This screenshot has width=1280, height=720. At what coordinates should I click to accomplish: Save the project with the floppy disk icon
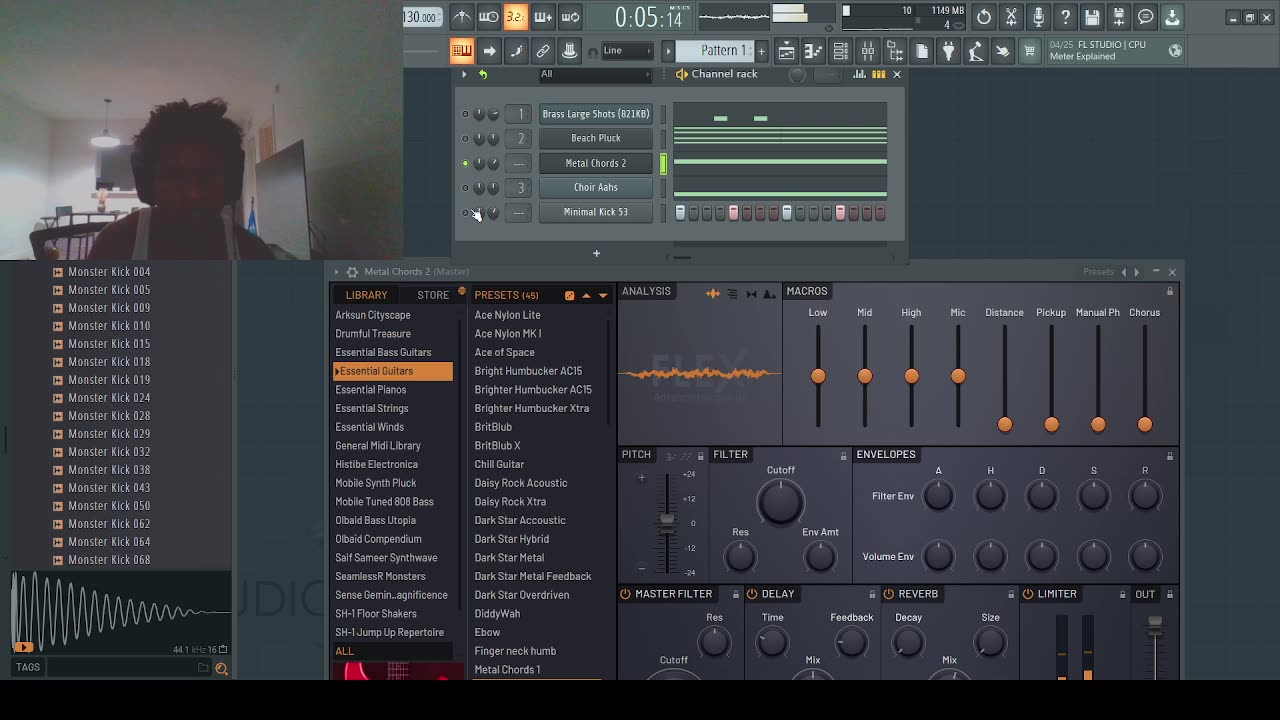tap(1092, 17)
